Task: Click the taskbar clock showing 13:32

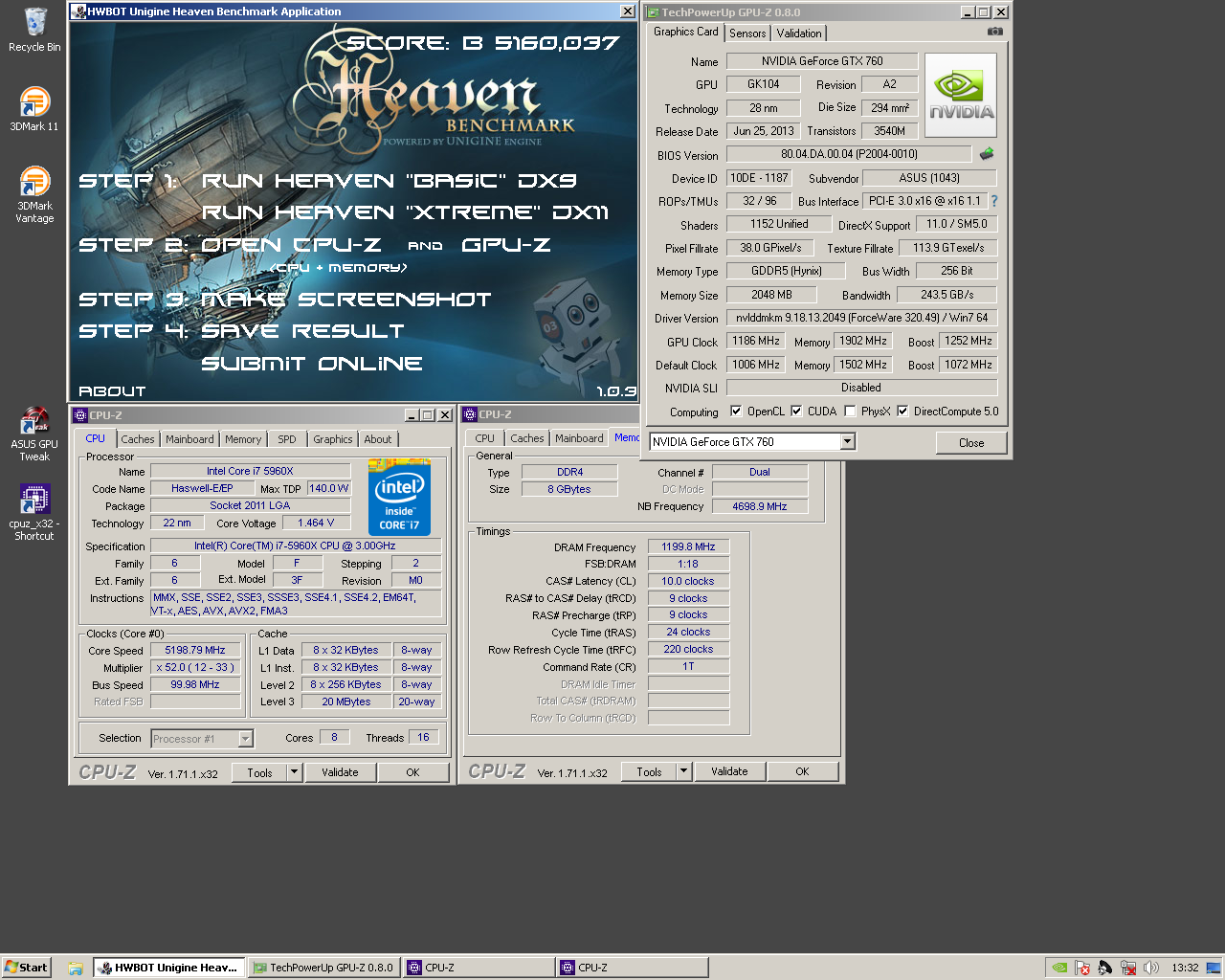Action: click(1185, 968)
